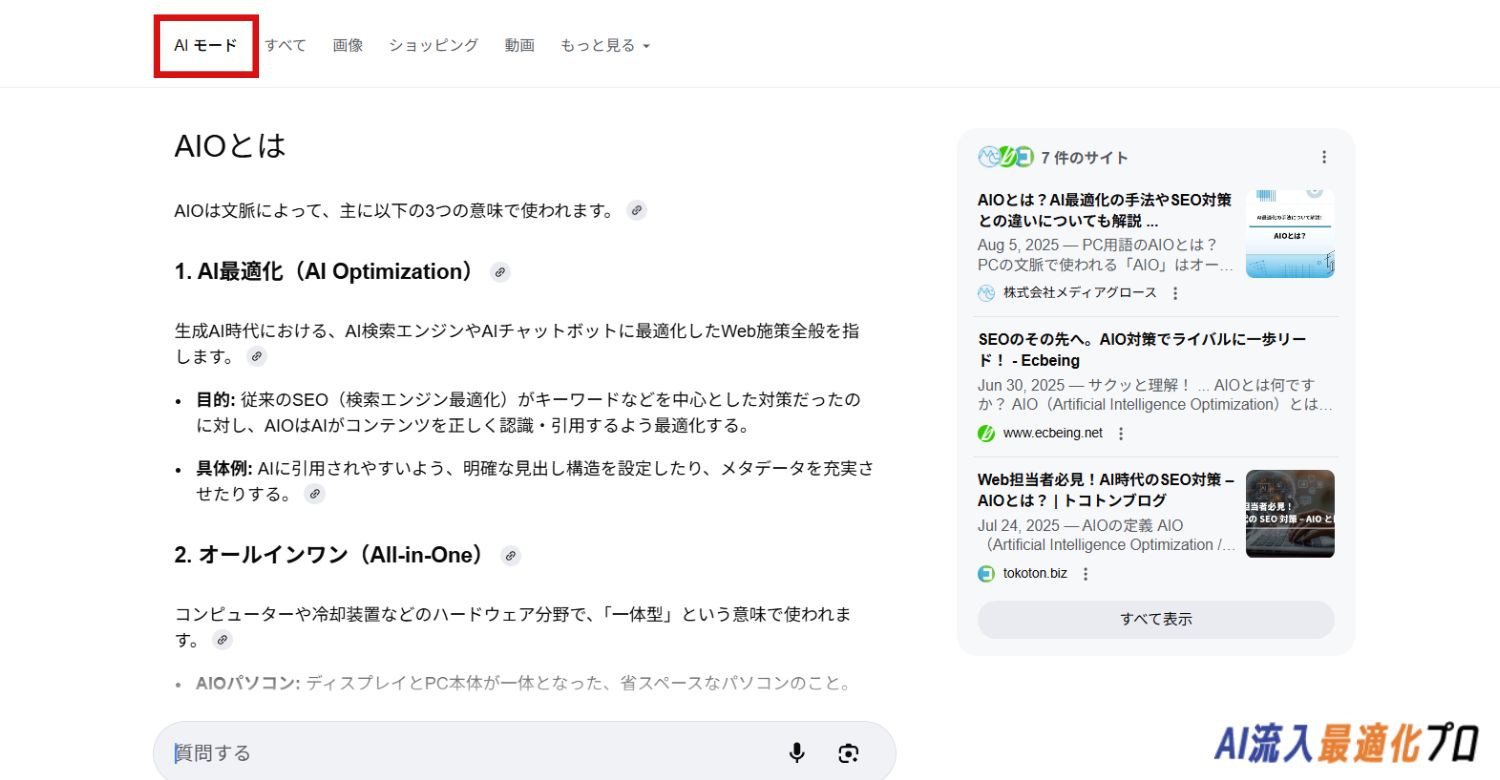Open three-dot menu next to tokoton.biz
Image resolution: width=1500 pixels, height=780 pixels.
[1086, 574]
